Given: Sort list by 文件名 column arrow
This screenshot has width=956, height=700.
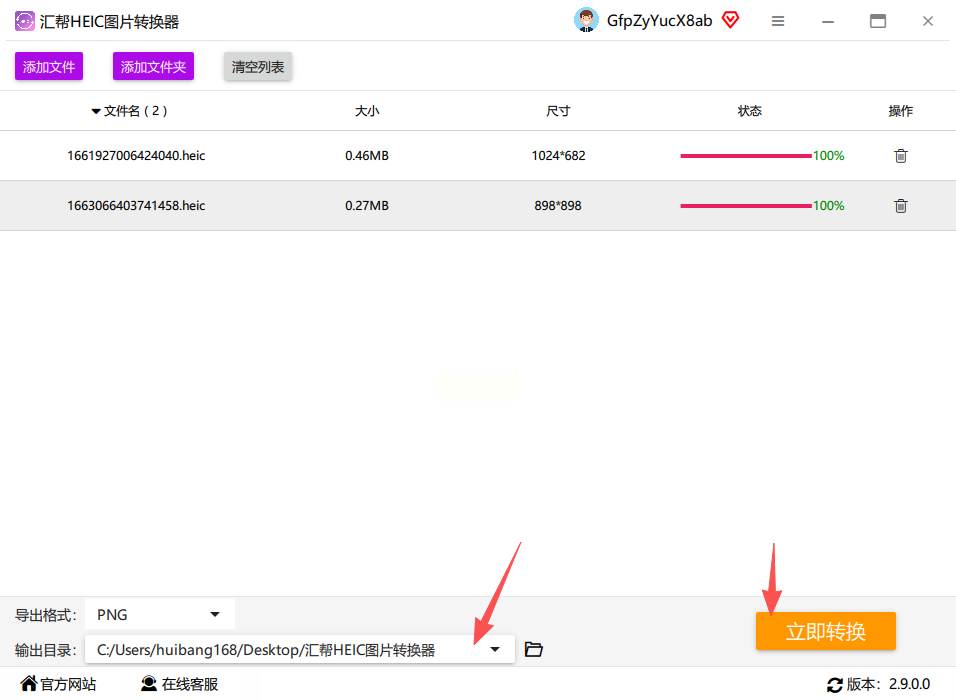Looking at the screenshot, I should (96, 112).
